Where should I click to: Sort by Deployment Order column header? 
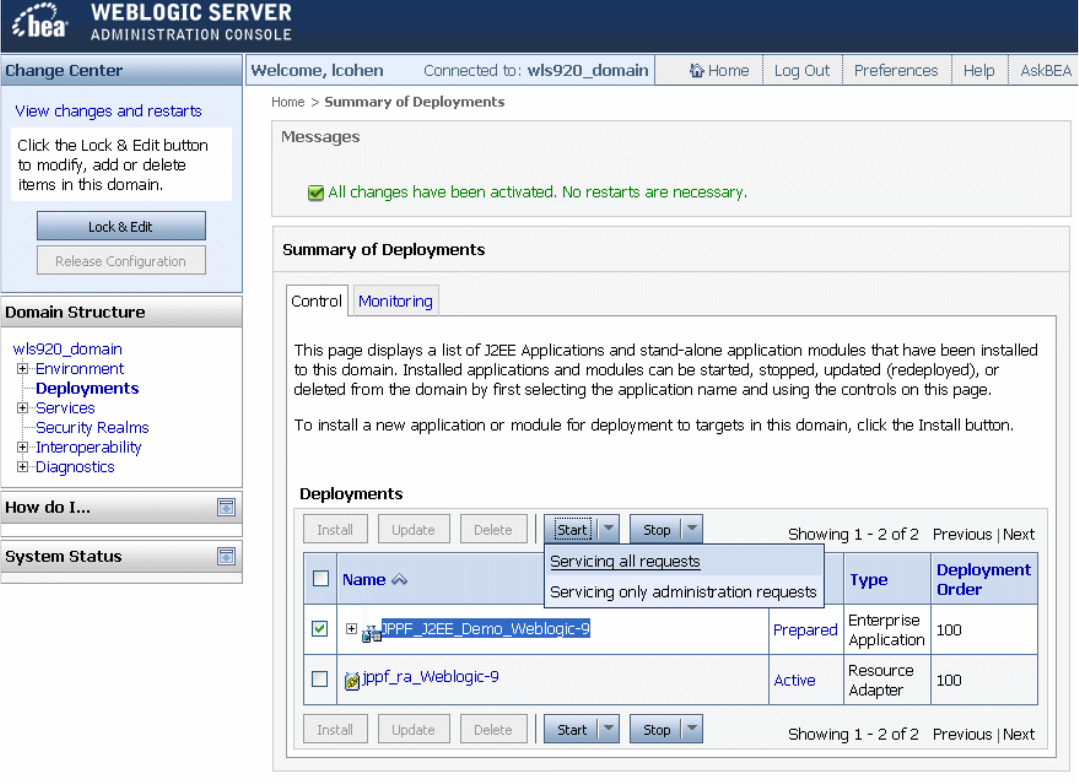coord(983,580)
